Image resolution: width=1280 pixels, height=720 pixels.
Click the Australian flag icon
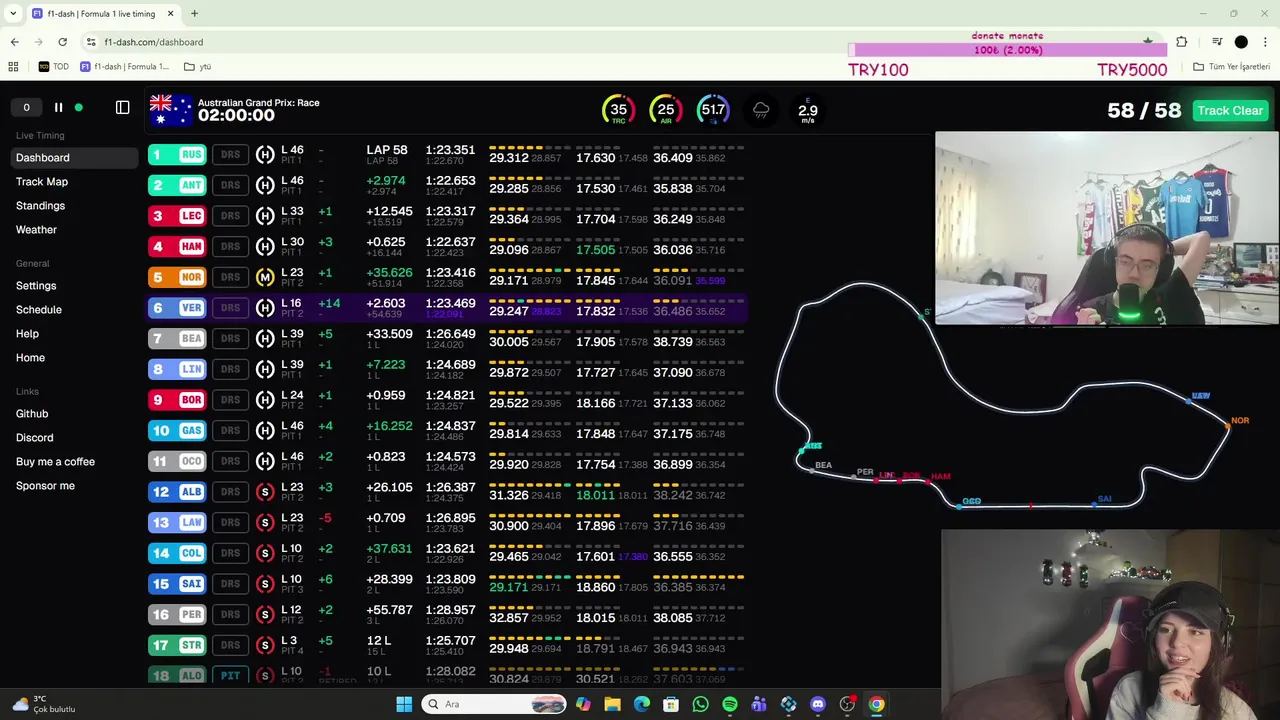point(170,110)
